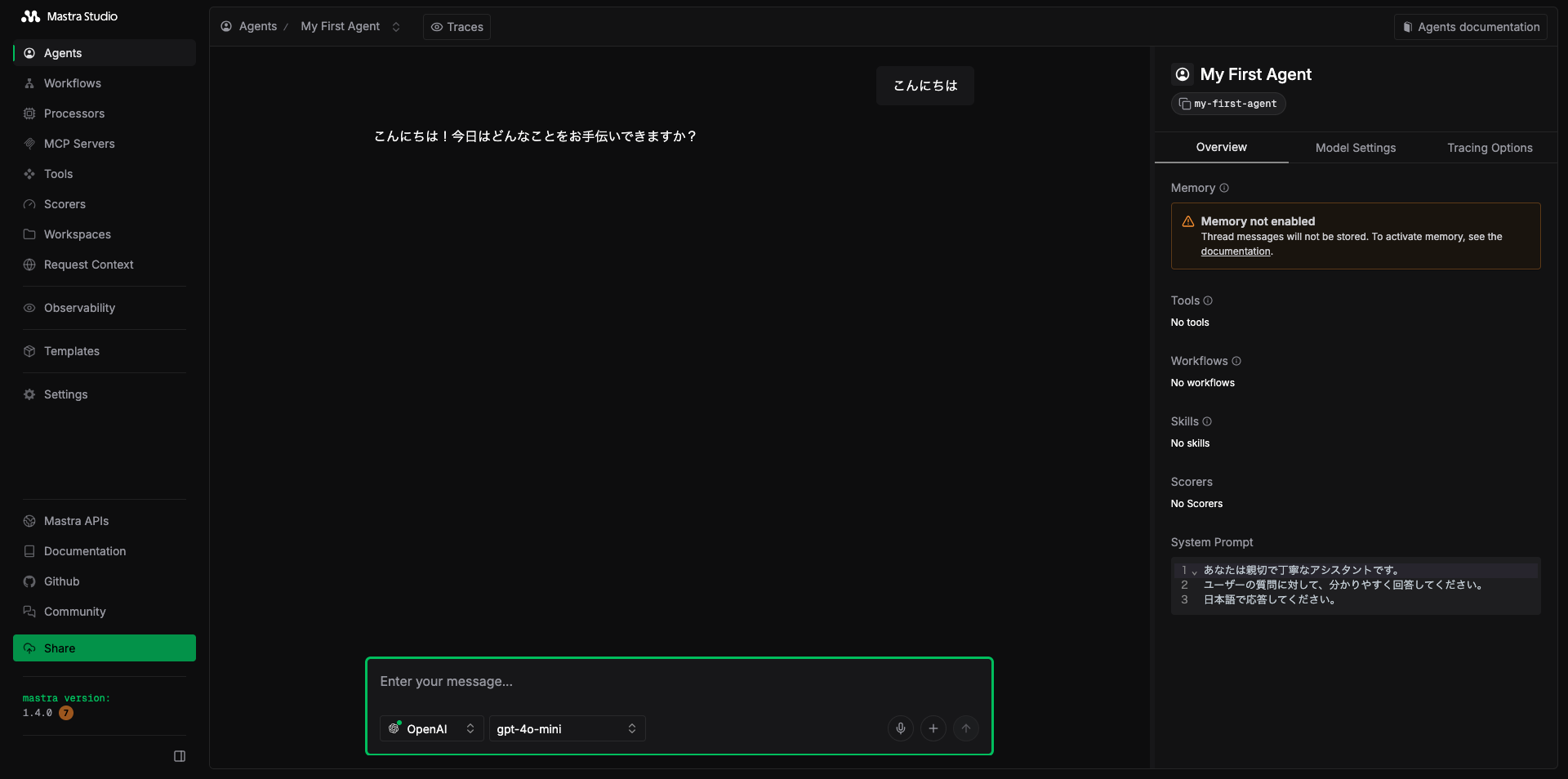The height and width of the screenshot is (779, 1568).
Task: Click the green Share button
Action: (105, 648)
